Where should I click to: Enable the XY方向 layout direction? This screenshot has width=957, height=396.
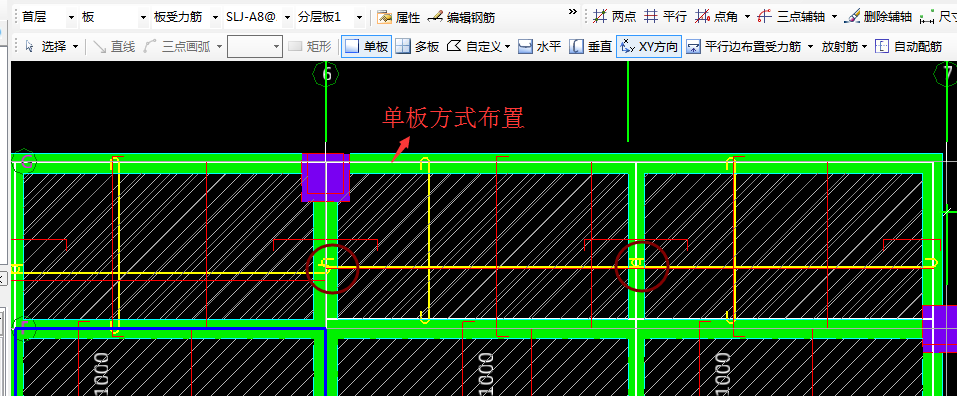(649, 46)
